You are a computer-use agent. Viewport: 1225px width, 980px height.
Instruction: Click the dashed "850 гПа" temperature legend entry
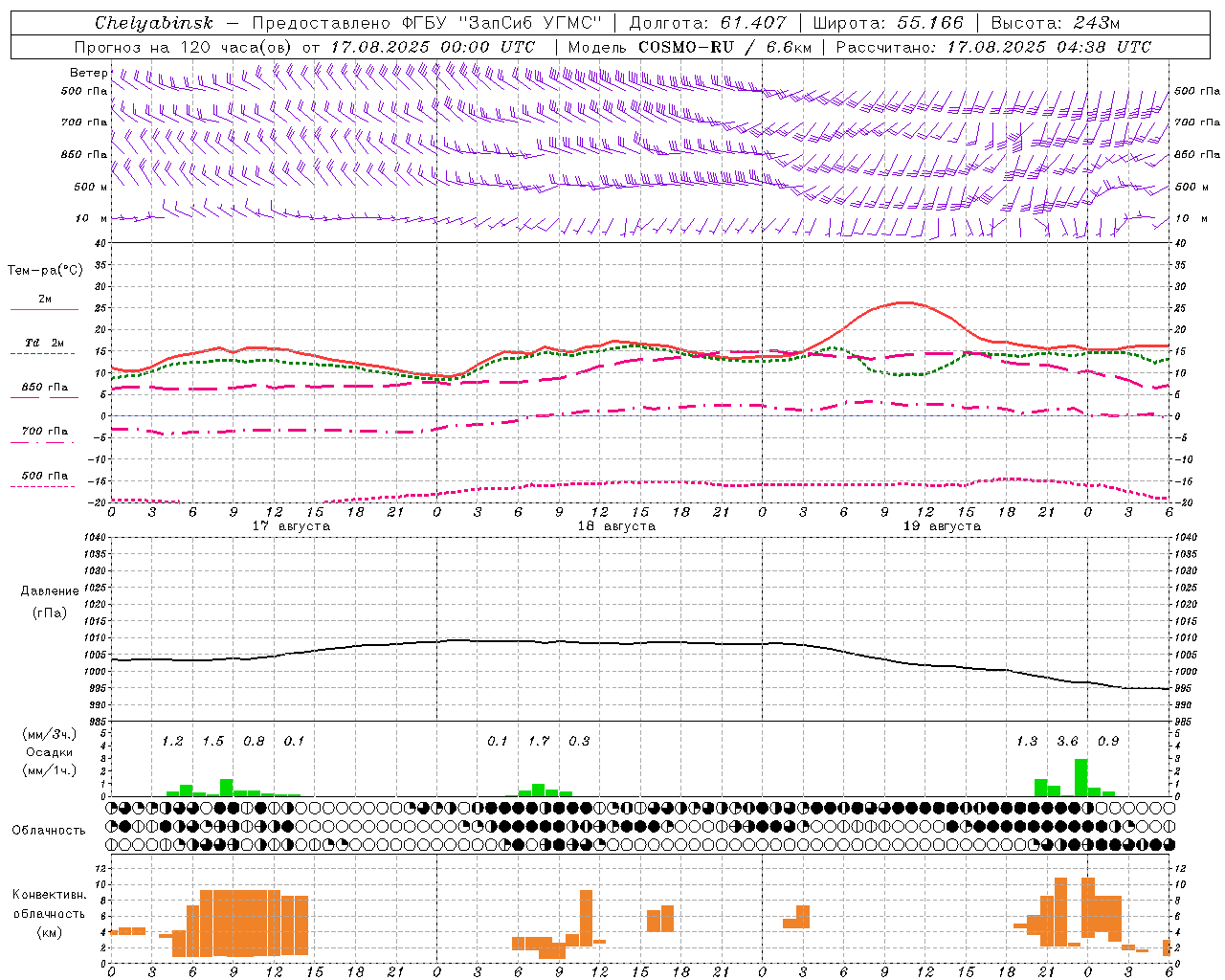[44, 388]
